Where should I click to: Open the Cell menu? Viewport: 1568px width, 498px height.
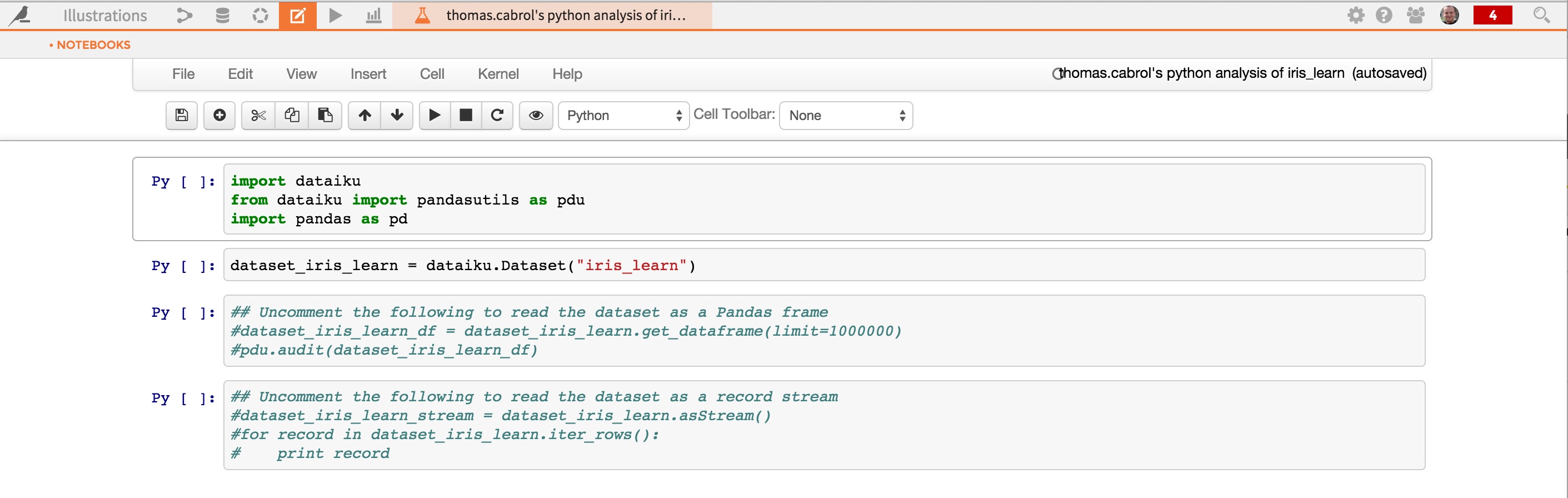click(432, 74)
